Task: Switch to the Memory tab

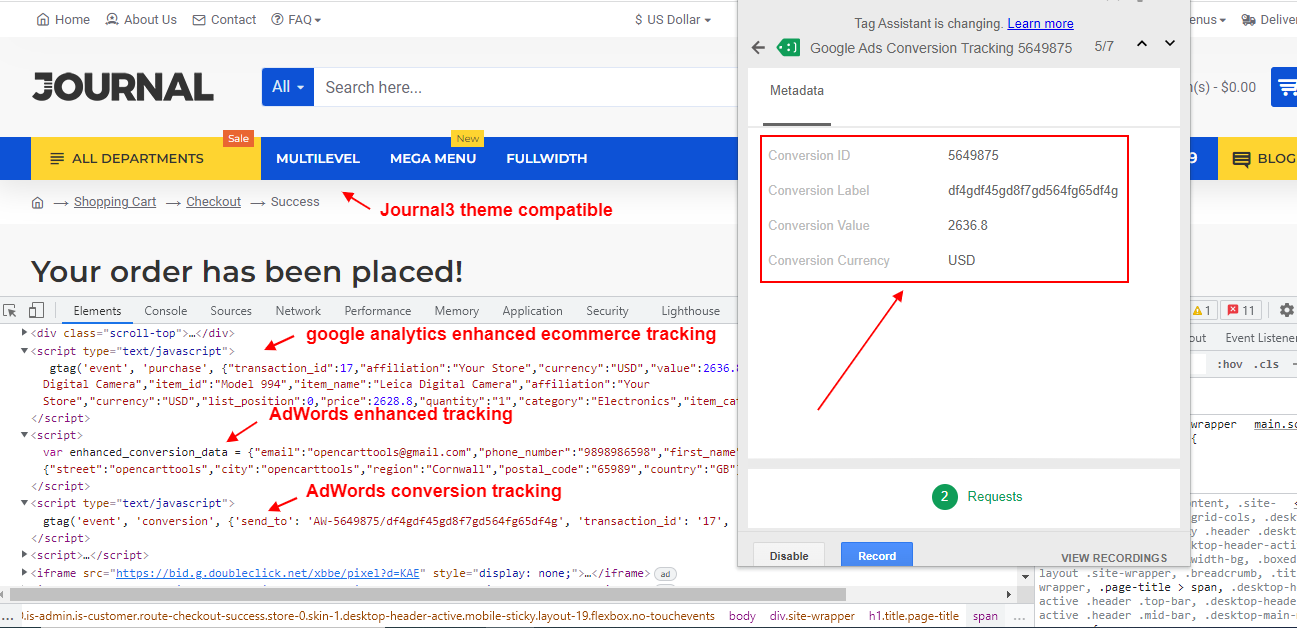Action: 457,311
